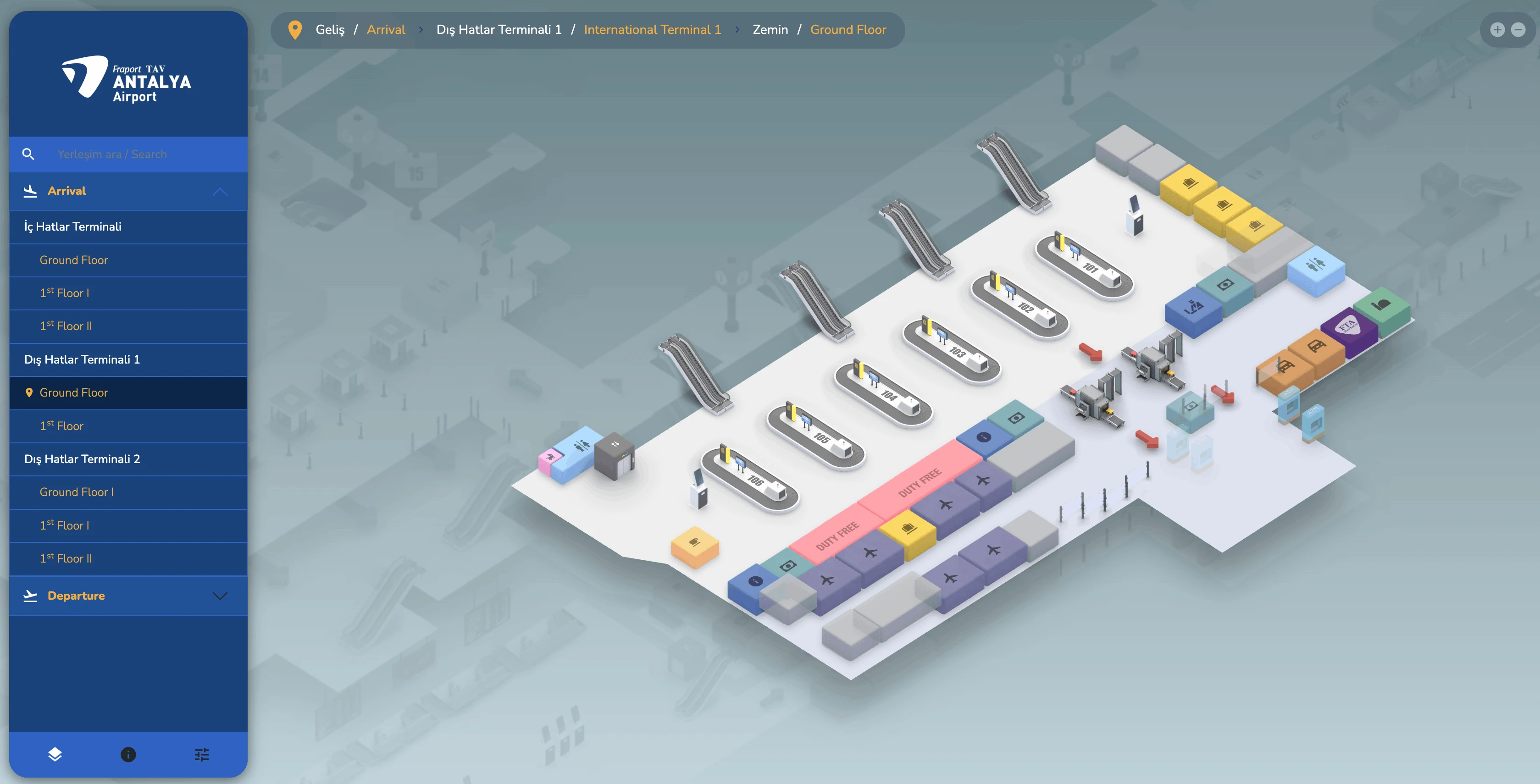Click International Terminal 1 breadcrumb
The height and width of the screenshot is (784, 1540).
click(x=652, y=30)
